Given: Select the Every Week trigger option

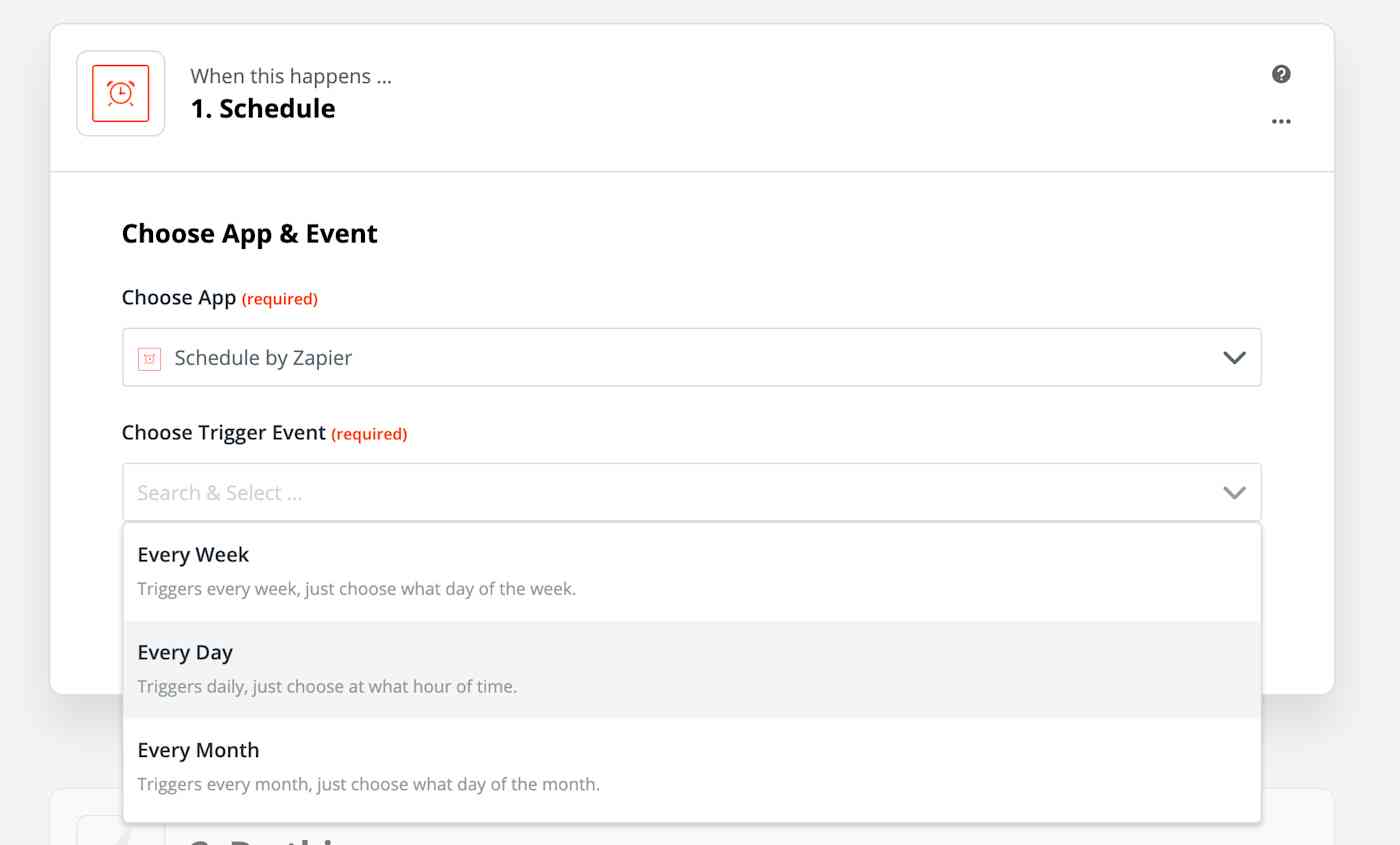Looking at the screenshot, I should click(x=193, y=554).
